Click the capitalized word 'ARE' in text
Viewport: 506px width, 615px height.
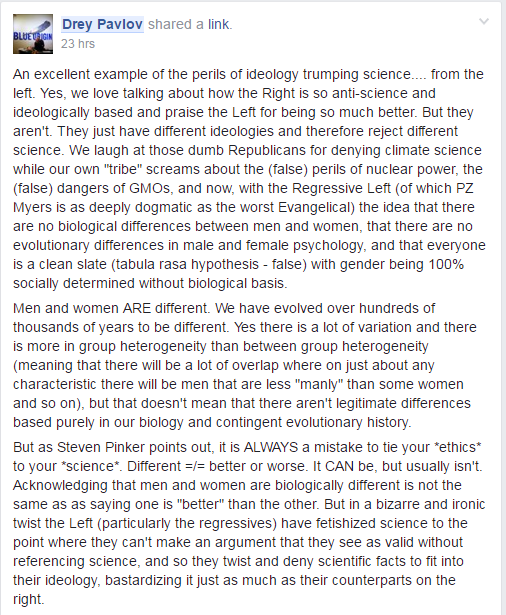pos(137,308)
